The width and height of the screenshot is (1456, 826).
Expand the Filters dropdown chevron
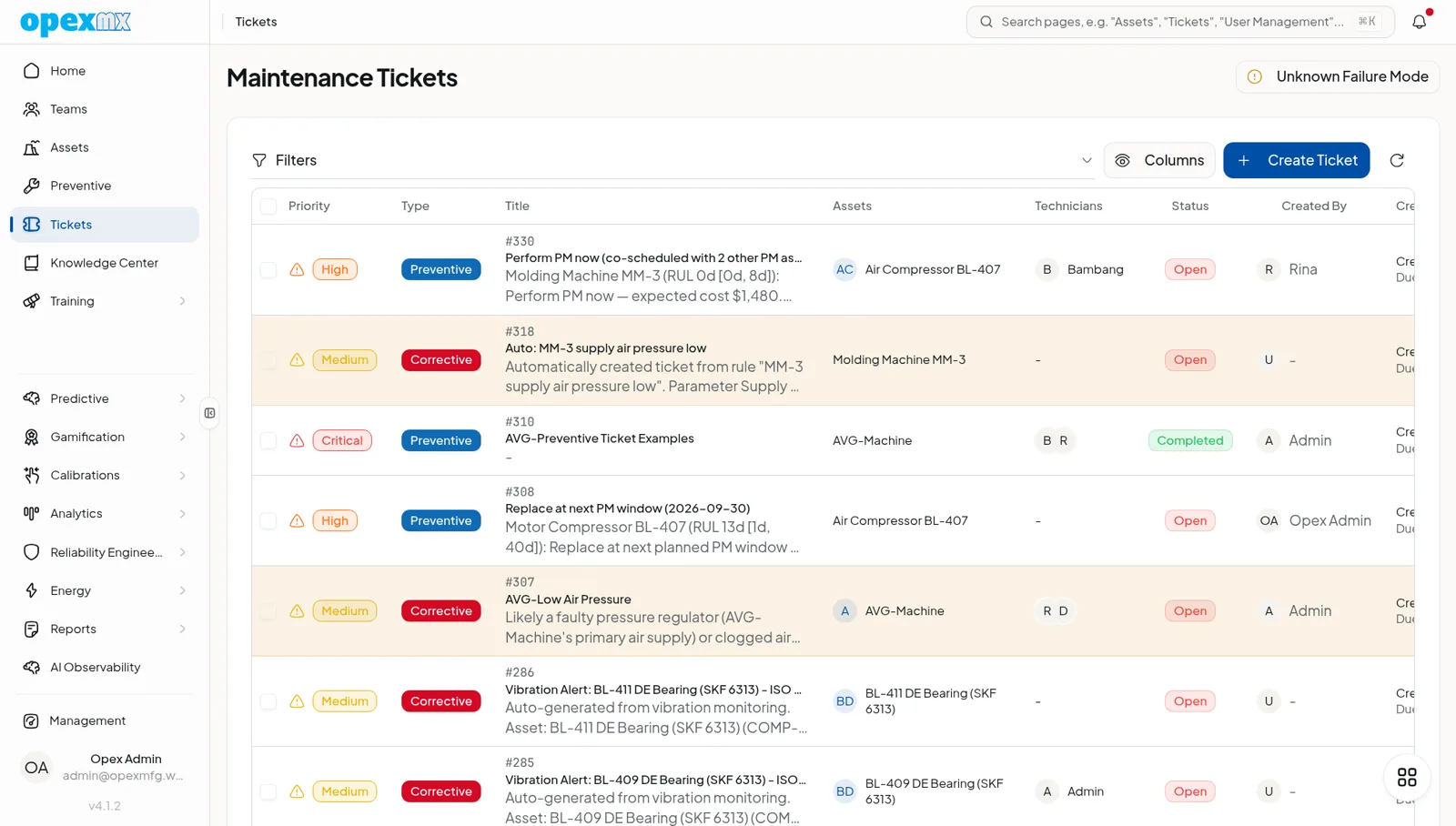point(1087,160)
